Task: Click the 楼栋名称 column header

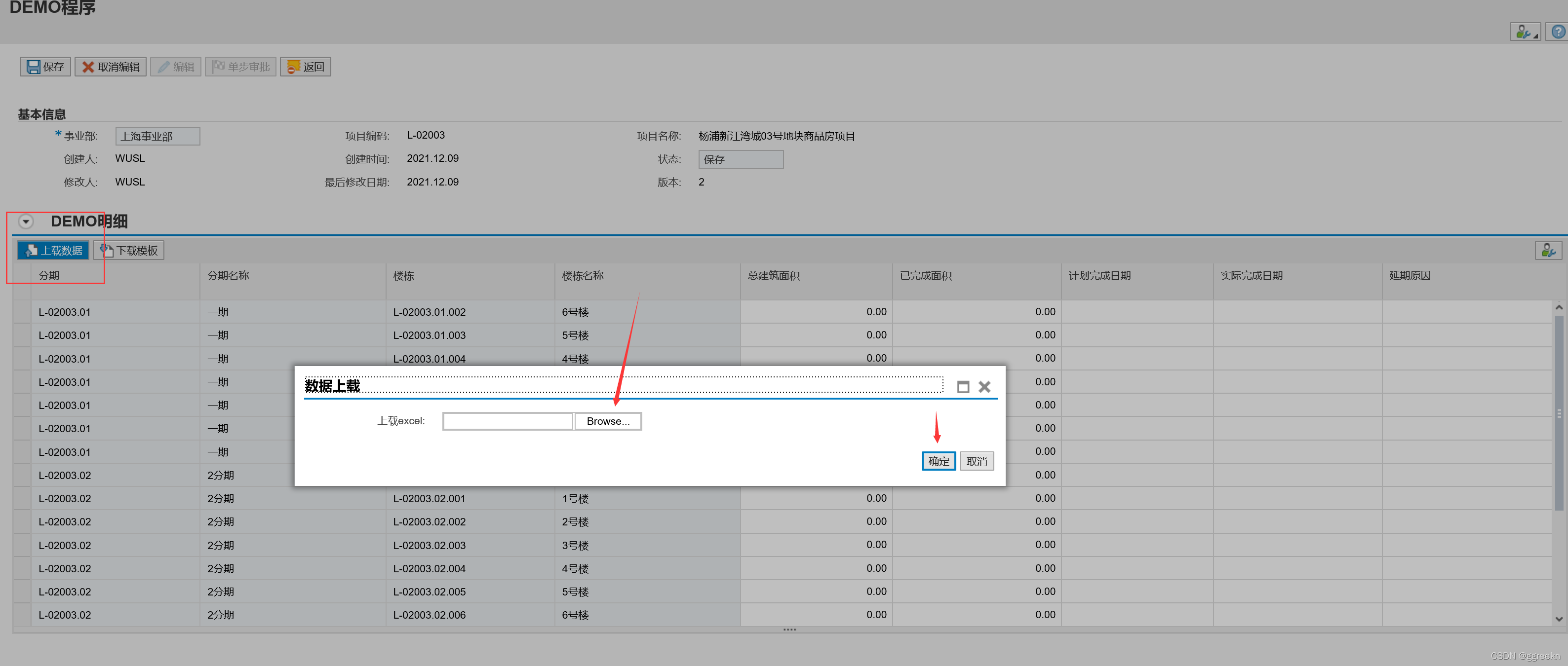Action: tap(648, 281)
